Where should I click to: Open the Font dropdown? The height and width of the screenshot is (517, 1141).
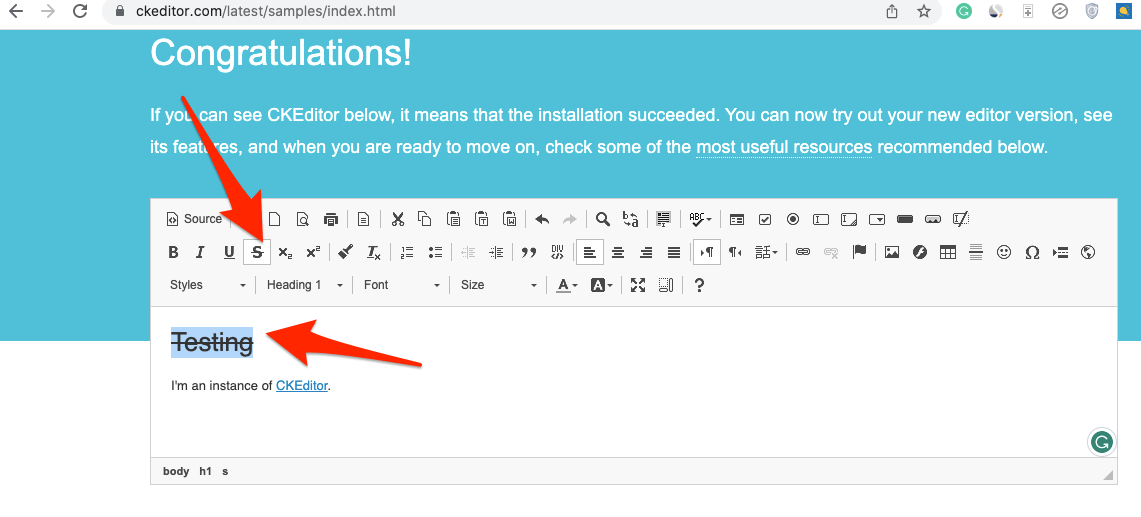coord(402,285)
